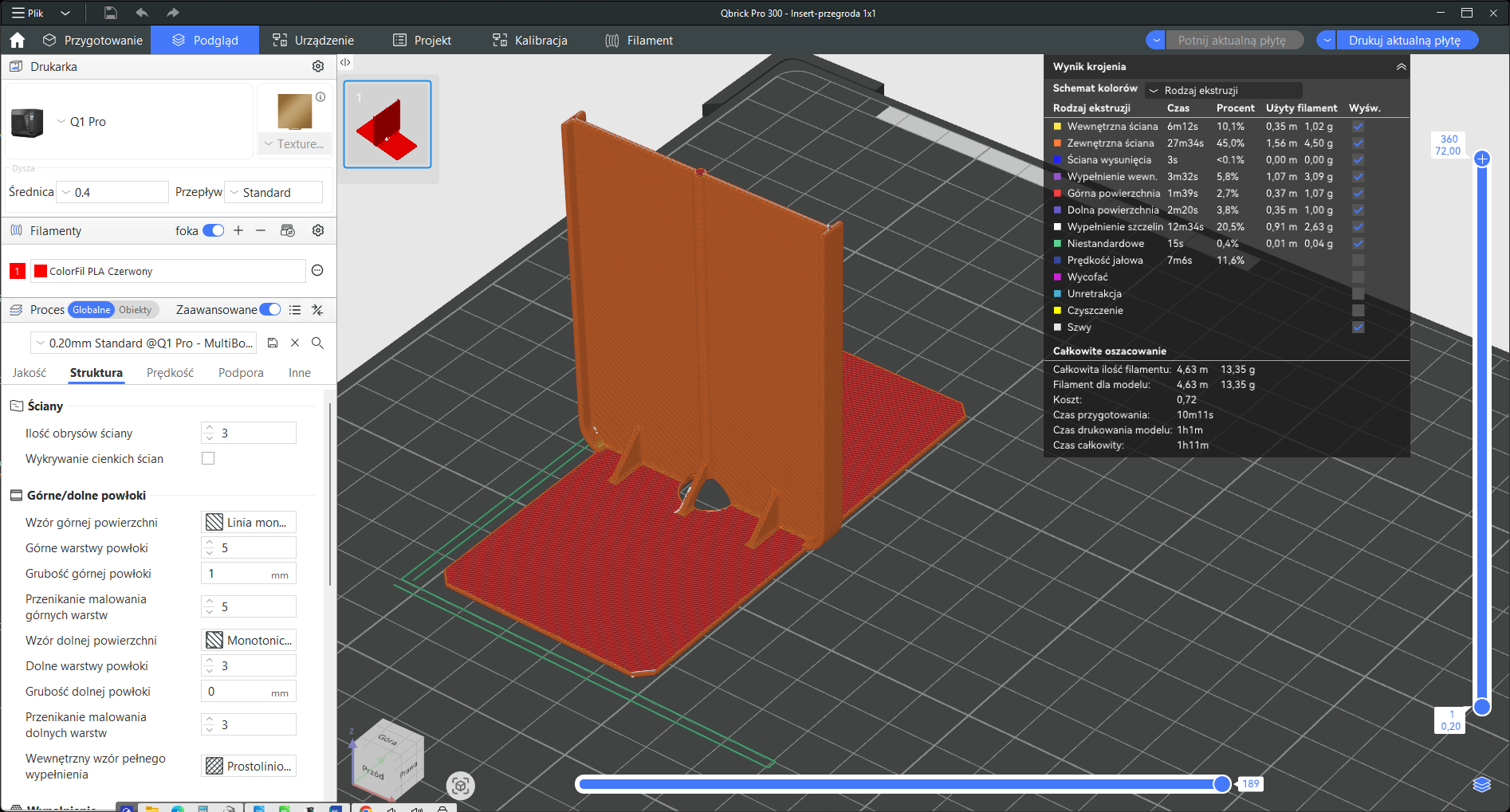Screen dimensions: 1510x812
Task: Click the Grubość górnej powłoki input field
Action: (x=249, y=573)
